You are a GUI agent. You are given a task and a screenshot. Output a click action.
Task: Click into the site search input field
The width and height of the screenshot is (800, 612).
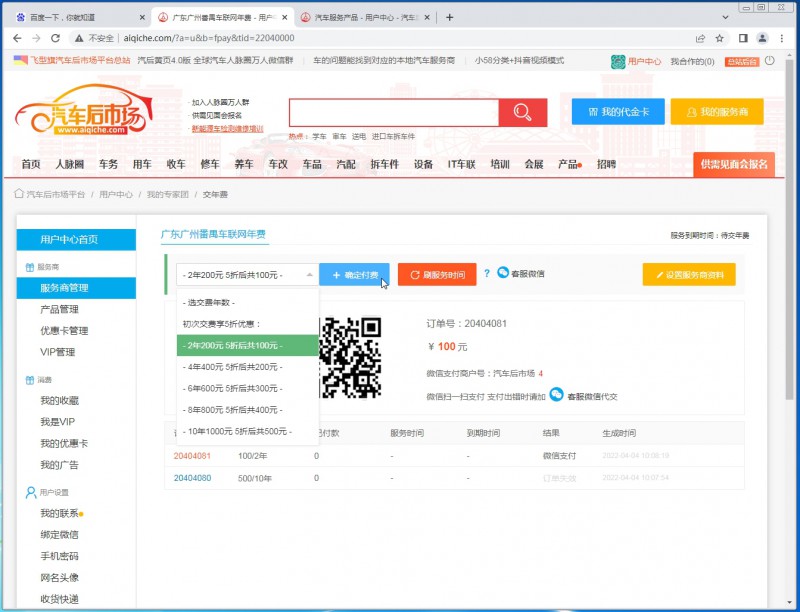(x=394, y=112)
